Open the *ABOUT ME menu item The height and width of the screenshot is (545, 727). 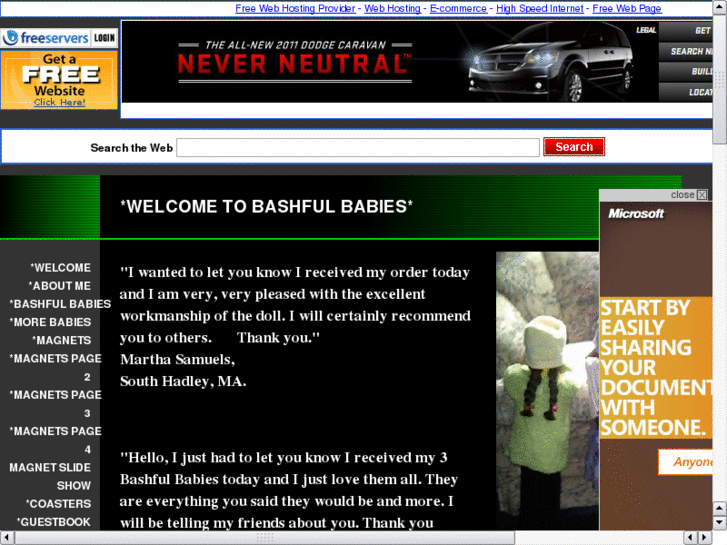tap(59, 286)
